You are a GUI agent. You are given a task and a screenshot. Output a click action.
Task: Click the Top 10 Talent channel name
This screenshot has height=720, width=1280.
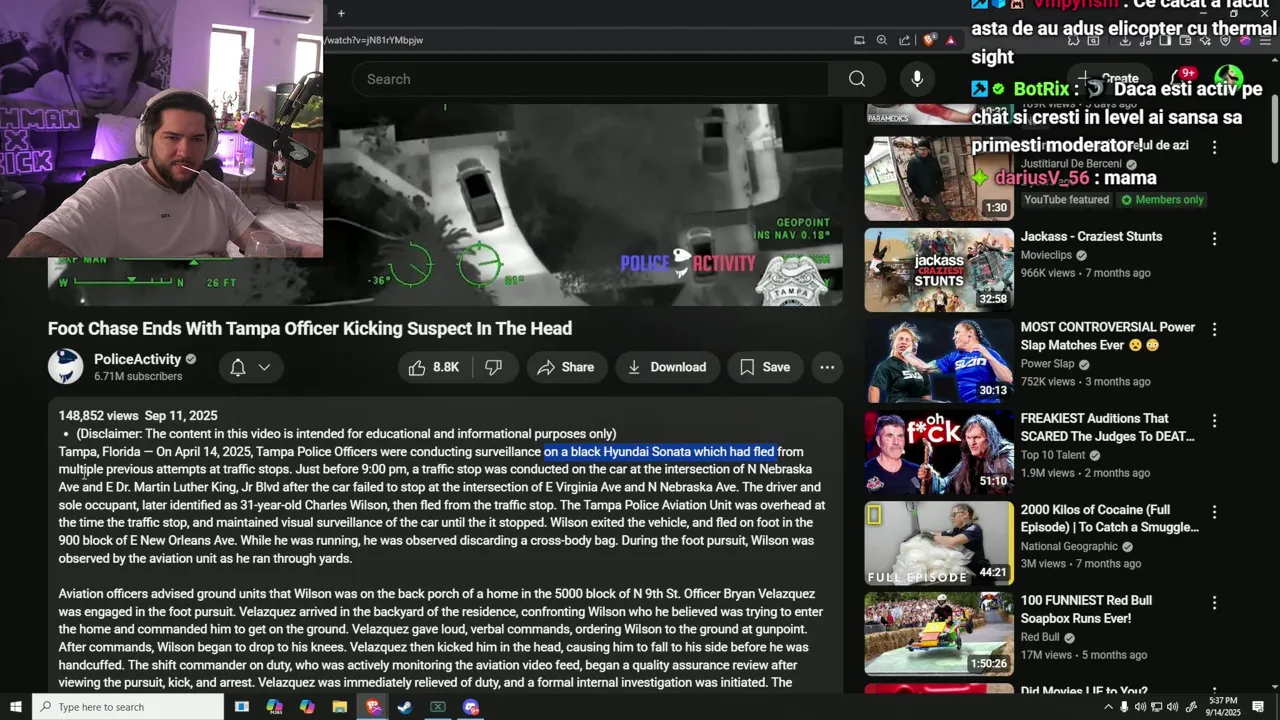[x=1053, y=455]
